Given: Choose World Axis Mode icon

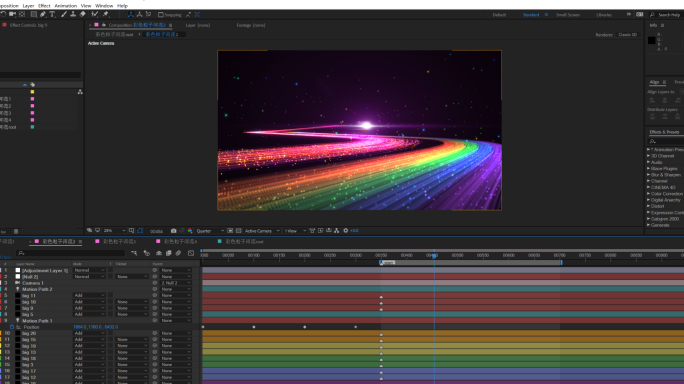Looking at the screenshot, I should 140,14.
